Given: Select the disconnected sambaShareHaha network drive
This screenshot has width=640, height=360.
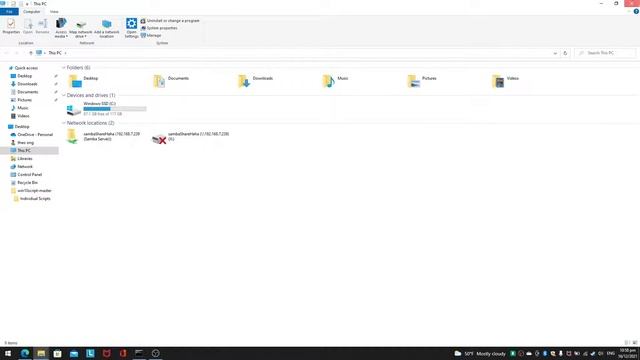Looking at the screenshot, I should coord(190,136).
